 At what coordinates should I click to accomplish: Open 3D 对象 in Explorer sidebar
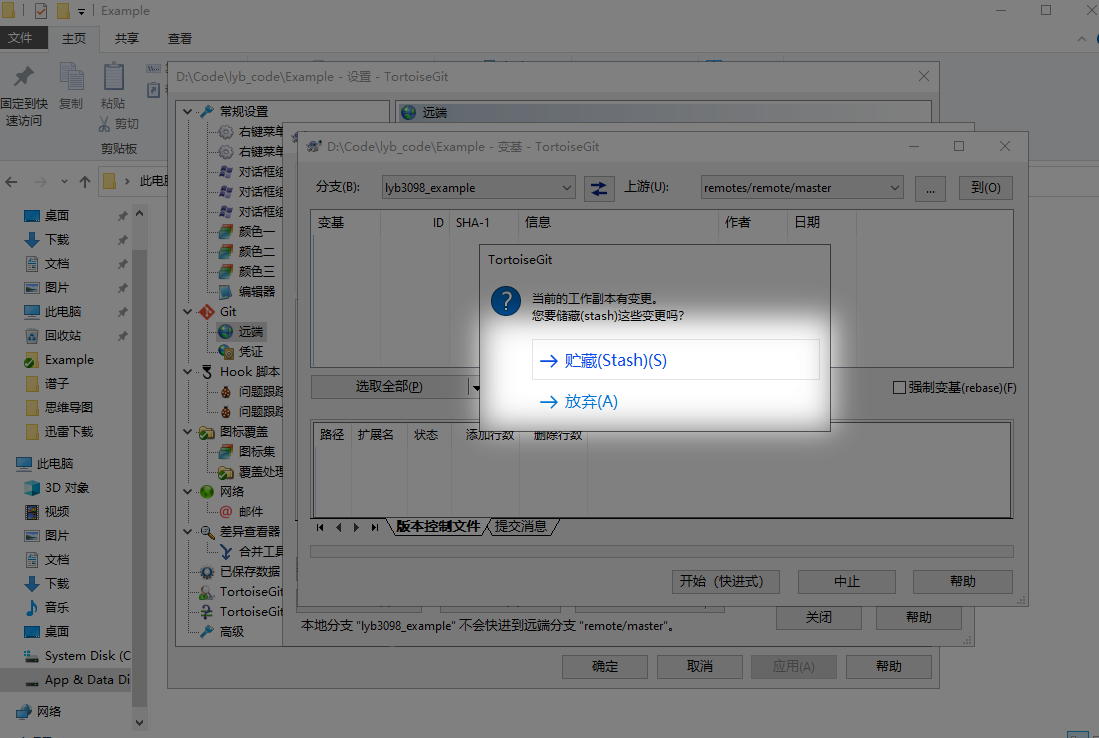pyautogui.click(x=67, y=488)
